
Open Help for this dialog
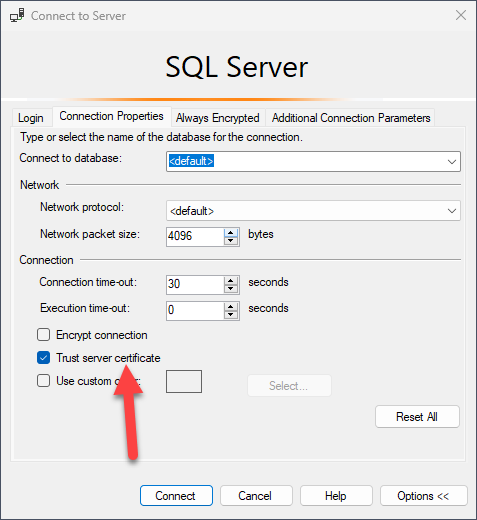click(x=336, y=496)
